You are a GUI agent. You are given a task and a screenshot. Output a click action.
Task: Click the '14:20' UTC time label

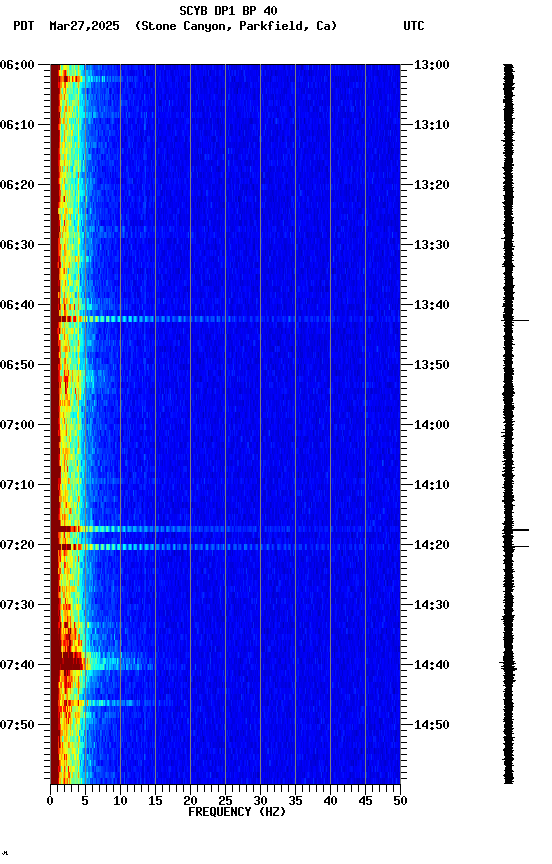432,545
